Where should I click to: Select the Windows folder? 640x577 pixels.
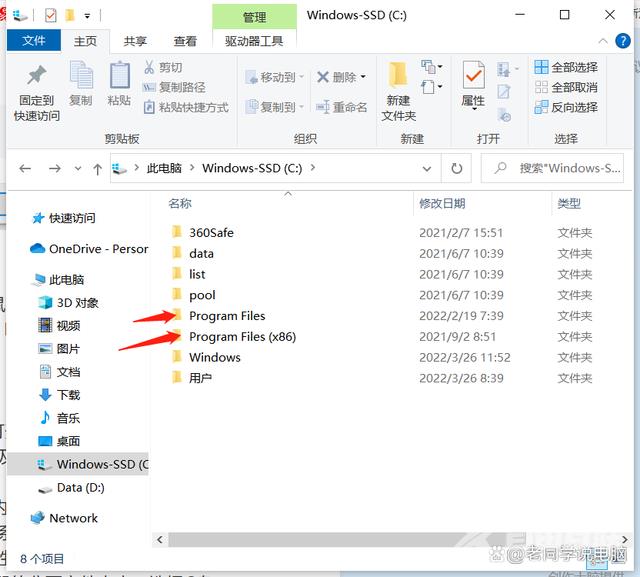pyautogui.click(x=215, y=357)
